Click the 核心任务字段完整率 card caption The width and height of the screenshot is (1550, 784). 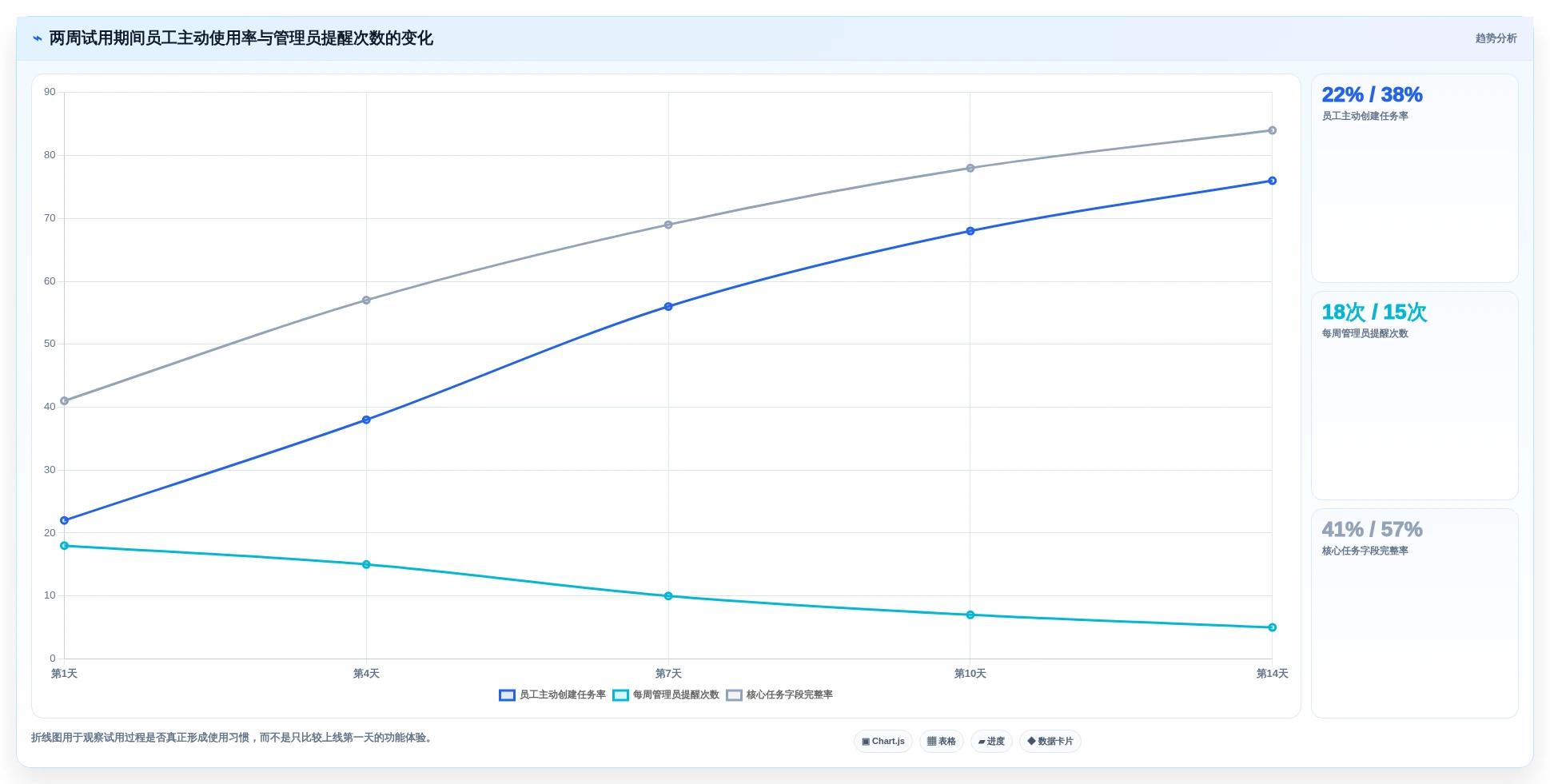pyautogui.click(x=1365, y=551)
